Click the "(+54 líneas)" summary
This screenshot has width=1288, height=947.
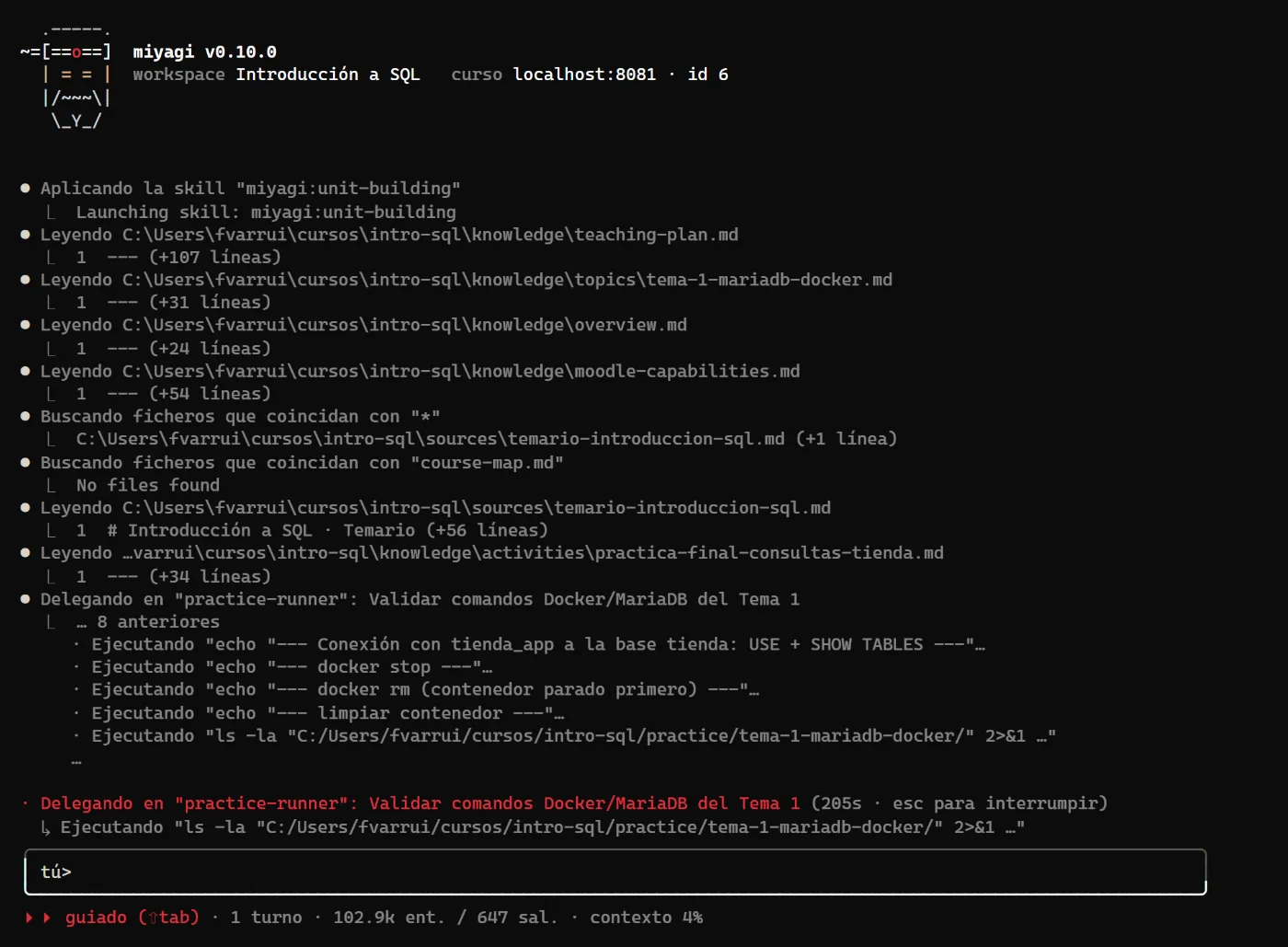(x=210, y=394)
